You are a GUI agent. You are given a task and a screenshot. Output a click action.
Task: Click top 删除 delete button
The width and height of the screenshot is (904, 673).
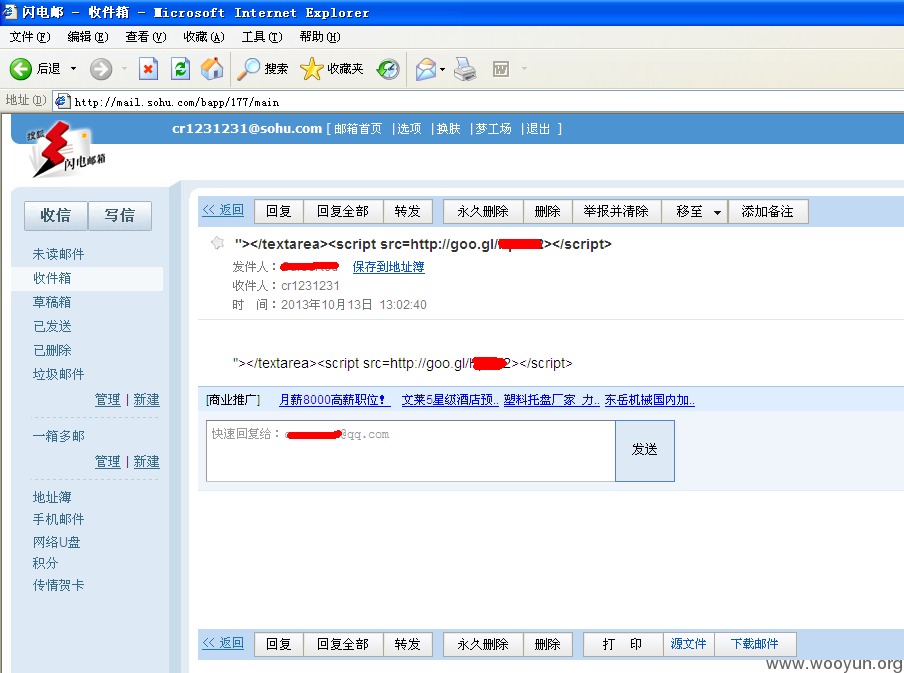tap(548, 211)
